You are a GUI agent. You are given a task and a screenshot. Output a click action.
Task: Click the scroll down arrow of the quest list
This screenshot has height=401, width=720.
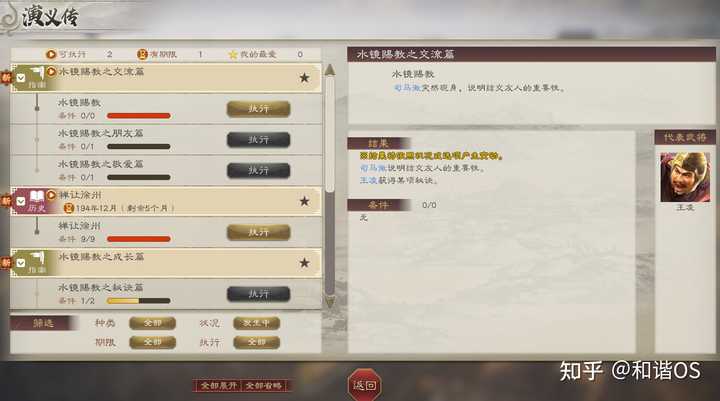point(330,301)
